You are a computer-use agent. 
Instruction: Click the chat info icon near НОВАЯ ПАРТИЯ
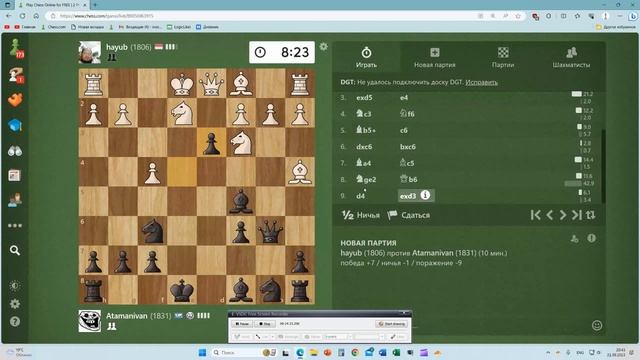tap(591, 238)
